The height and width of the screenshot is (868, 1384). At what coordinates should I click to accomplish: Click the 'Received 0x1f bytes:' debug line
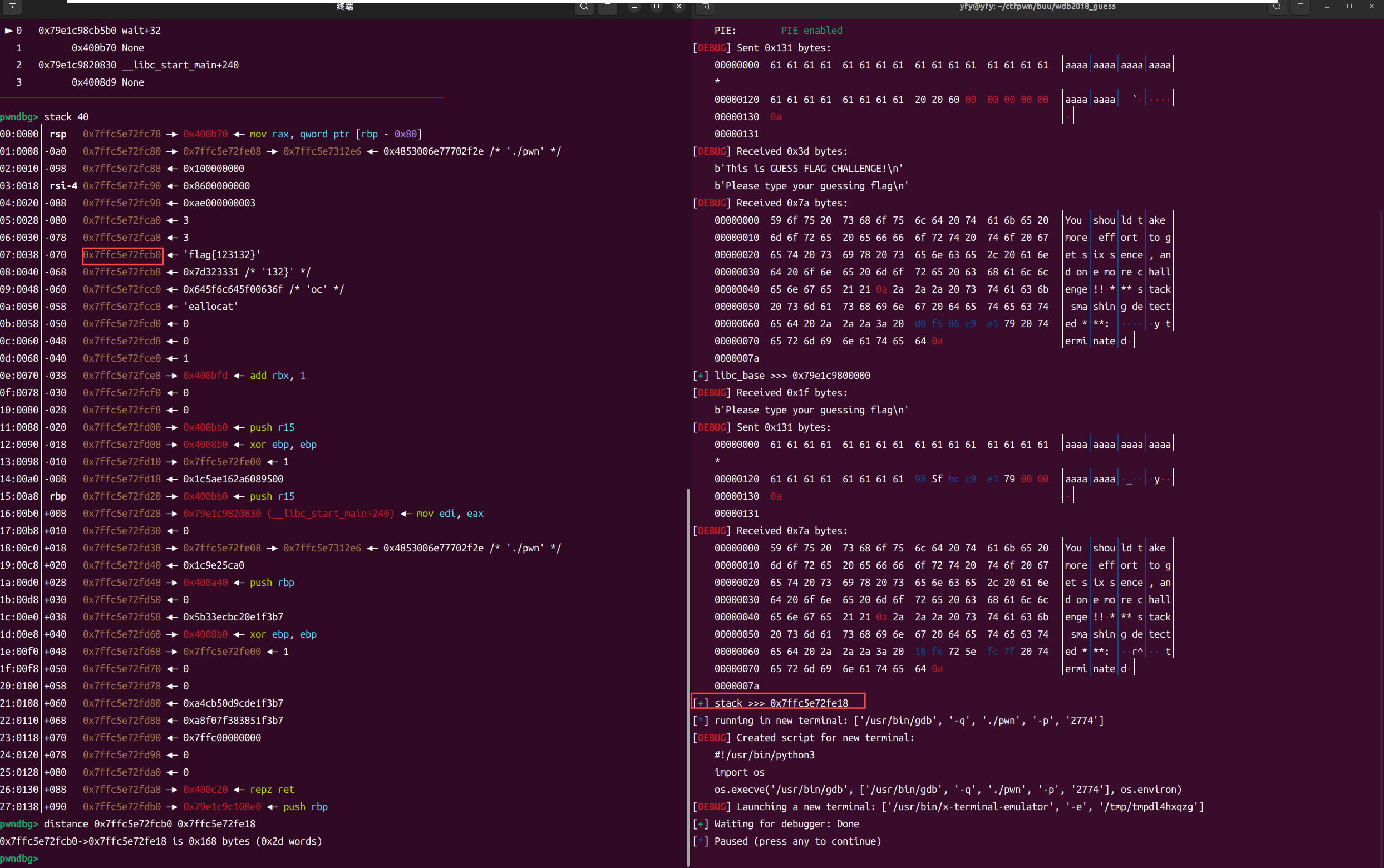tap(770, 393)
